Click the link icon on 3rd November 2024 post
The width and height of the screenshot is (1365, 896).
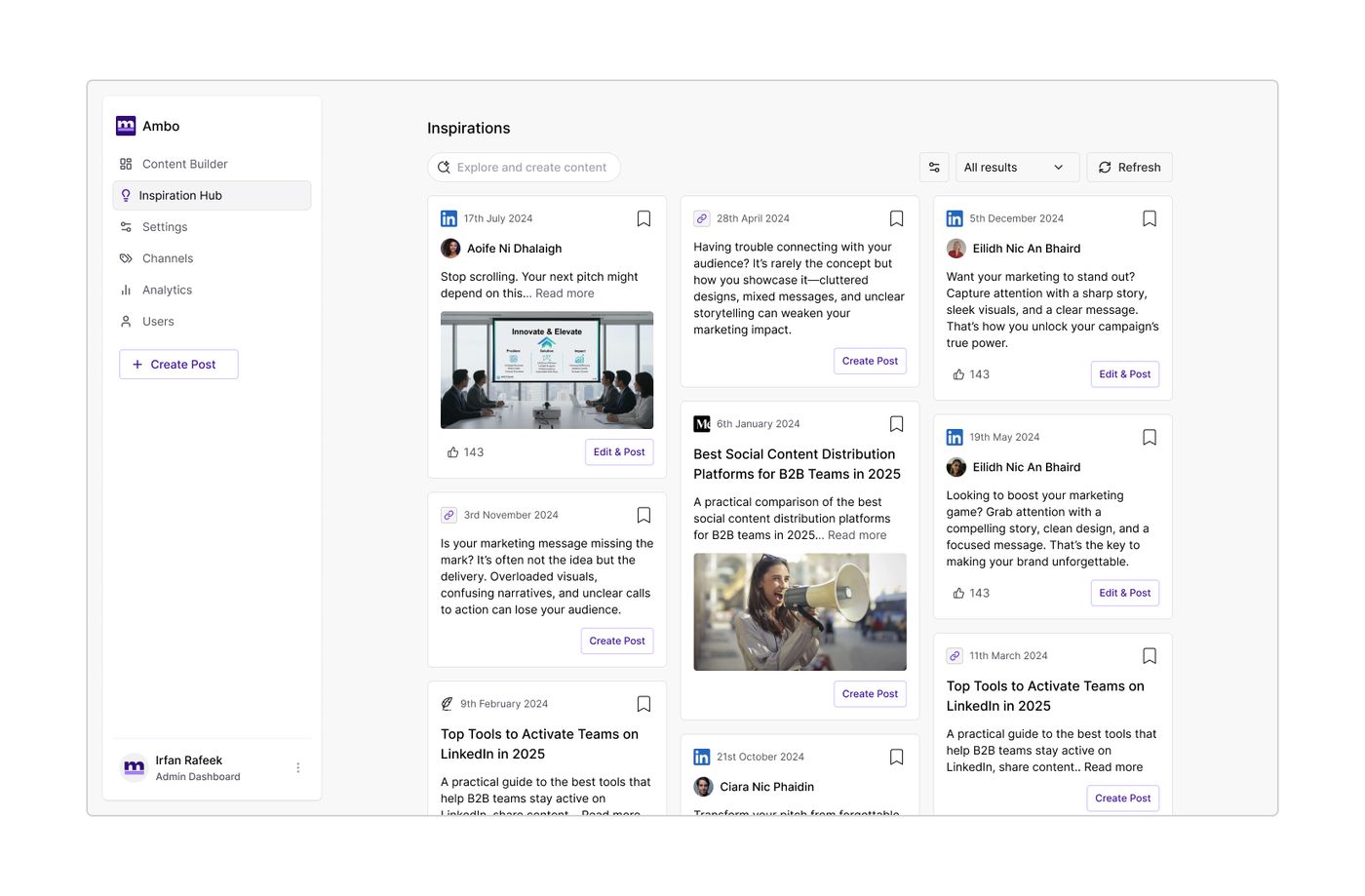pos(448,515)
